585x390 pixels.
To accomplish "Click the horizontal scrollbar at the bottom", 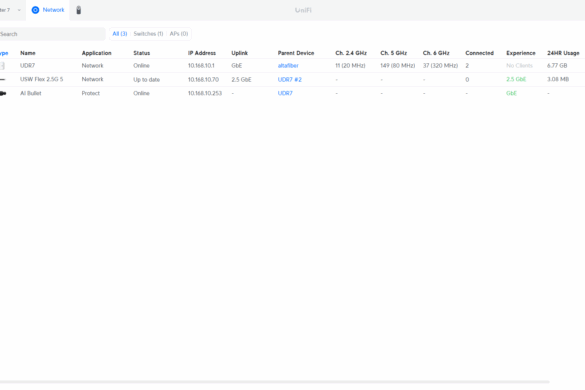I will point(274,382).
